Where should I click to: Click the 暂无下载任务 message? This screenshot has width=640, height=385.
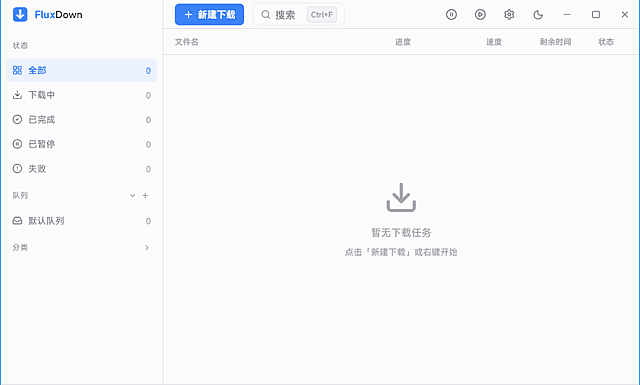(401, 233)
